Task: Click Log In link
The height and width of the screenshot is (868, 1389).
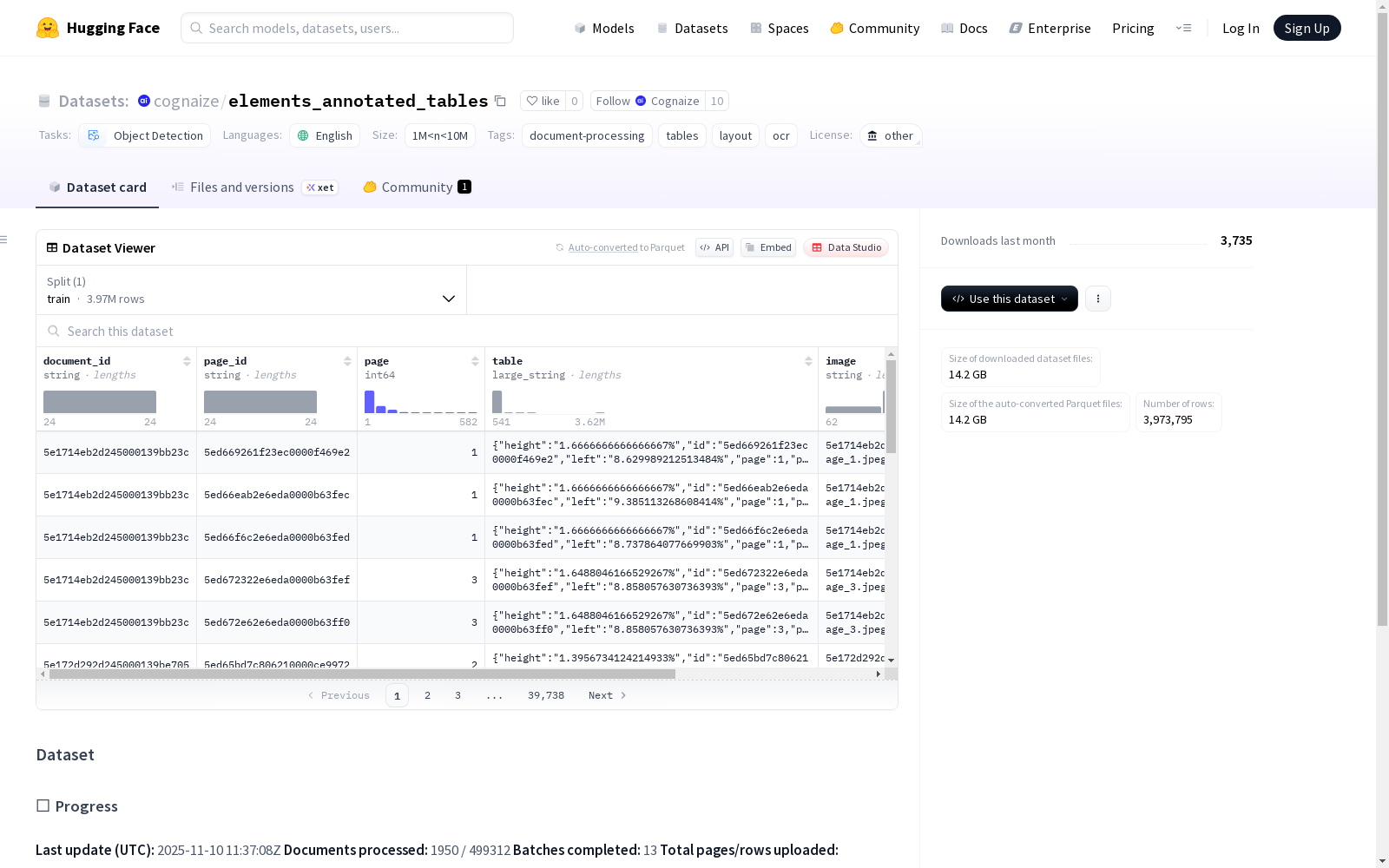Action: [1241, 28]
